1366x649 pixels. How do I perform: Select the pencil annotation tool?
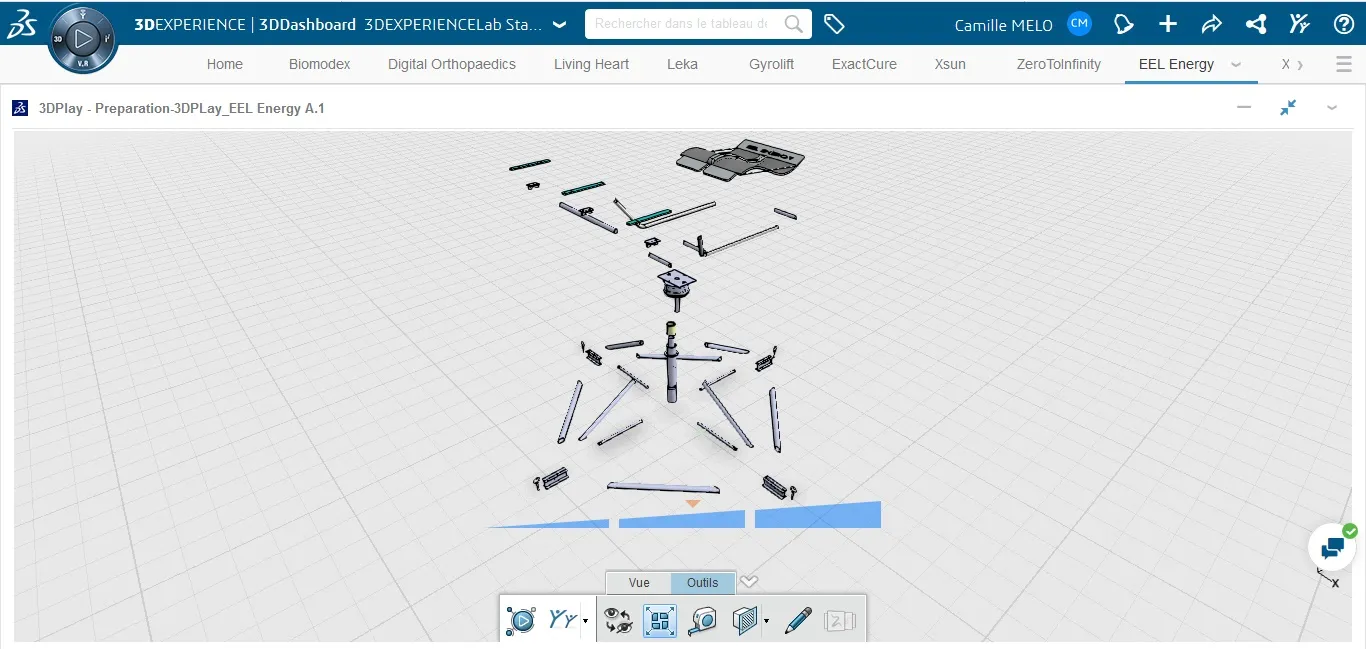click(x=798, y=620)
